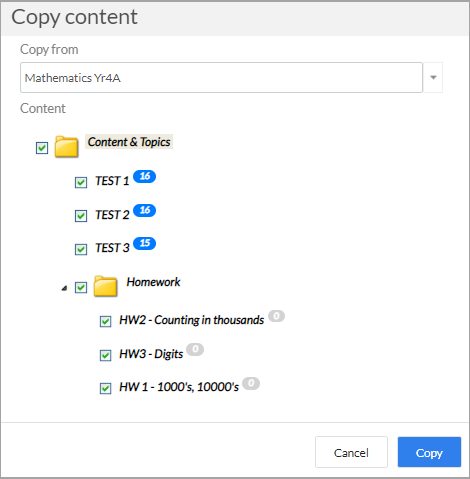This screenshot has height=479, width=470.
Task: Click the blue 16 badge beside TEST 2
Action: point(145,210)
